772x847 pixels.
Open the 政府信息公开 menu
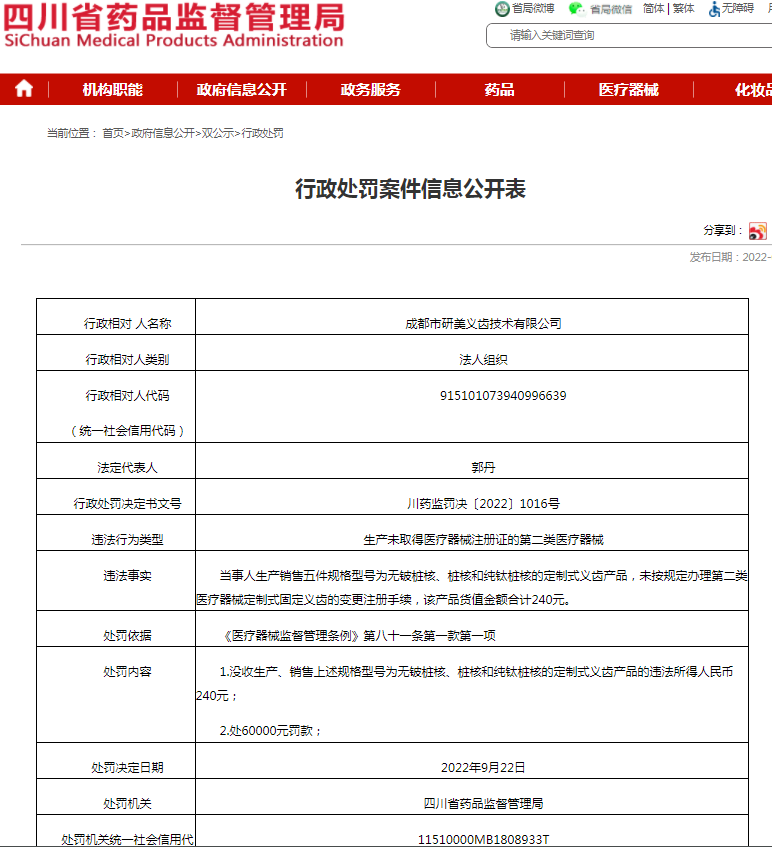coord(241,89)
